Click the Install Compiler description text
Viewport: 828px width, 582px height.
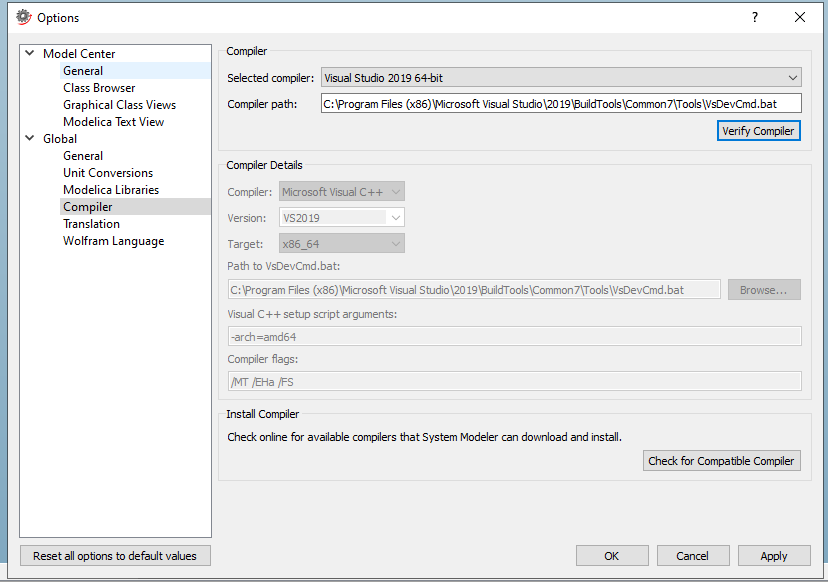pyautogui.click(x=424, y=437)
